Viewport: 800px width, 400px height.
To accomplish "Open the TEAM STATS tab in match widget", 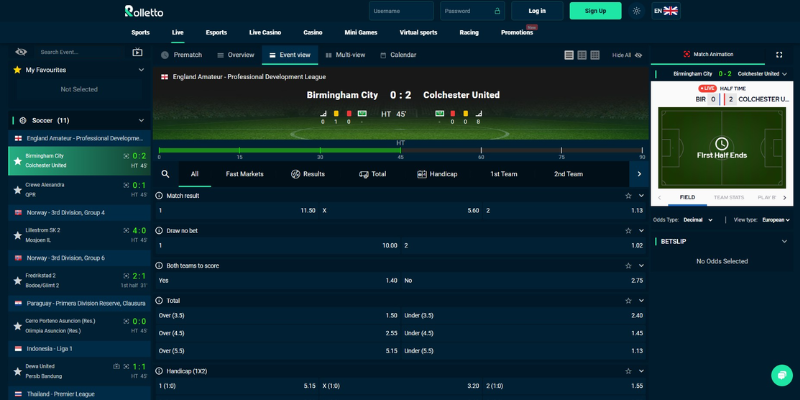I will tap(729, 197).
